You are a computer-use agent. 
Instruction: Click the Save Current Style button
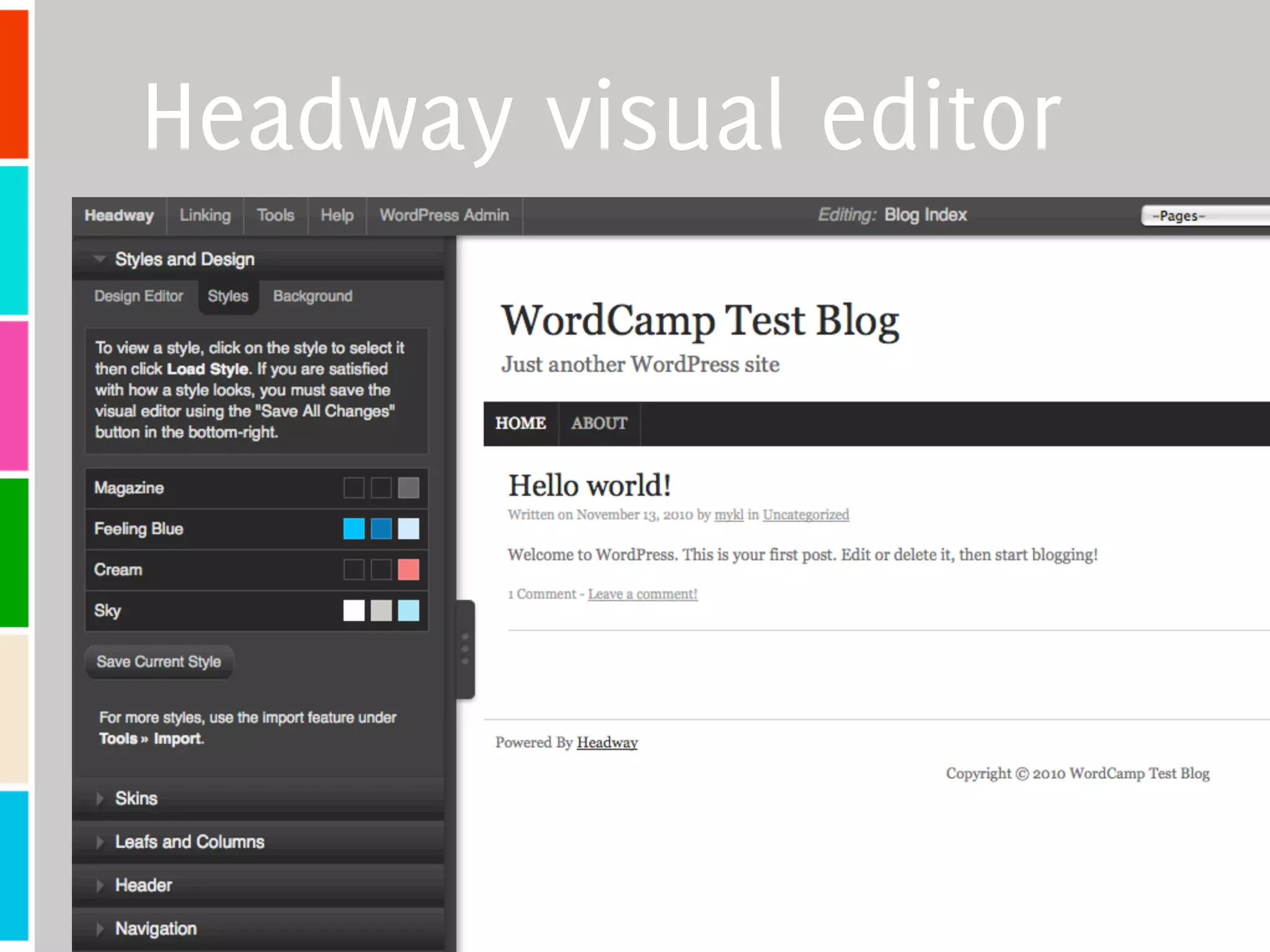click(159, 662)
